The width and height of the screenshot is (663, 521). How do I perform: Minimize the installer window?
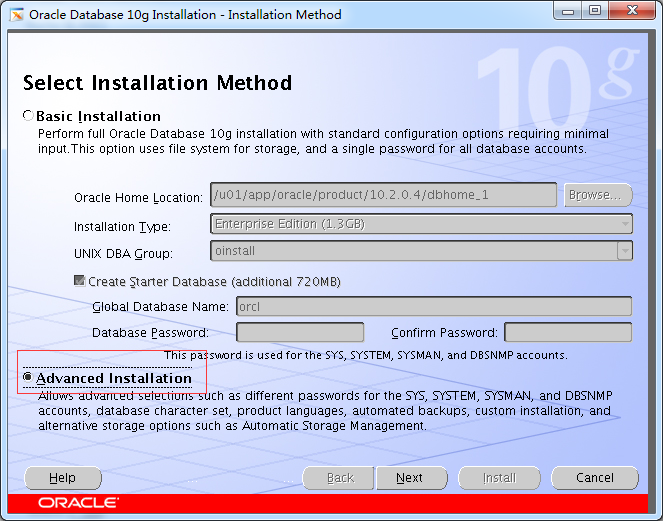pos(568,11)
